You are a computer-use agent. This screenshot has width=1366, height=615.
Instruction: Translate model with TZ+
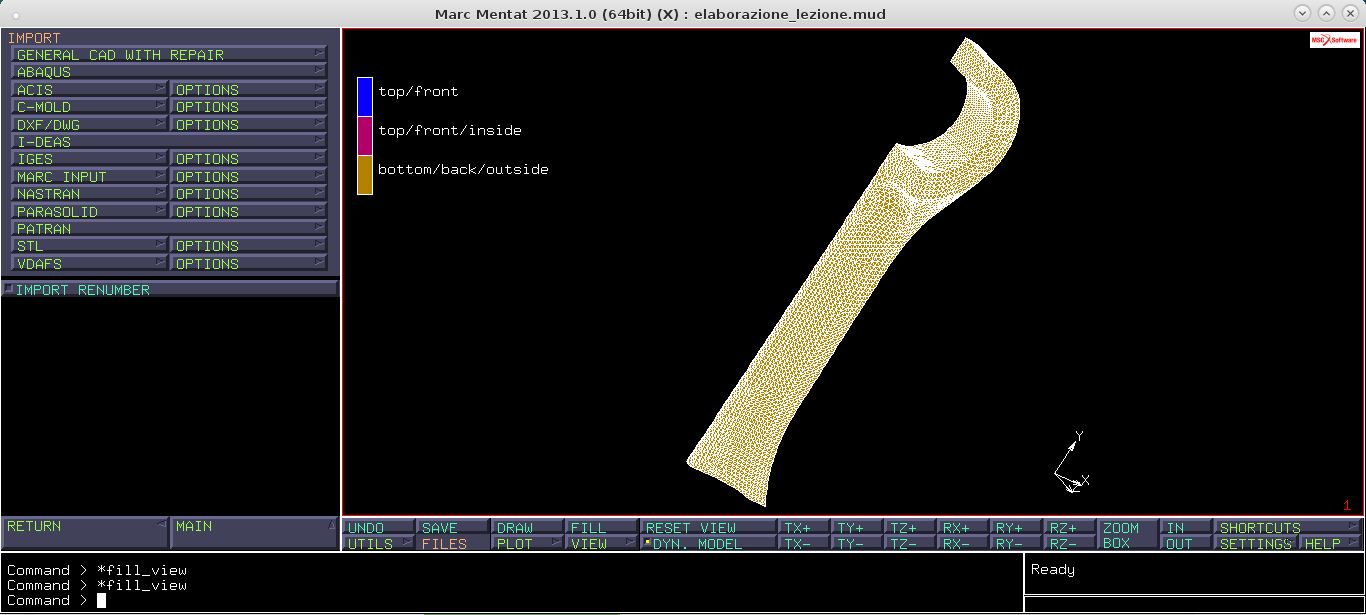coord(911,527)
